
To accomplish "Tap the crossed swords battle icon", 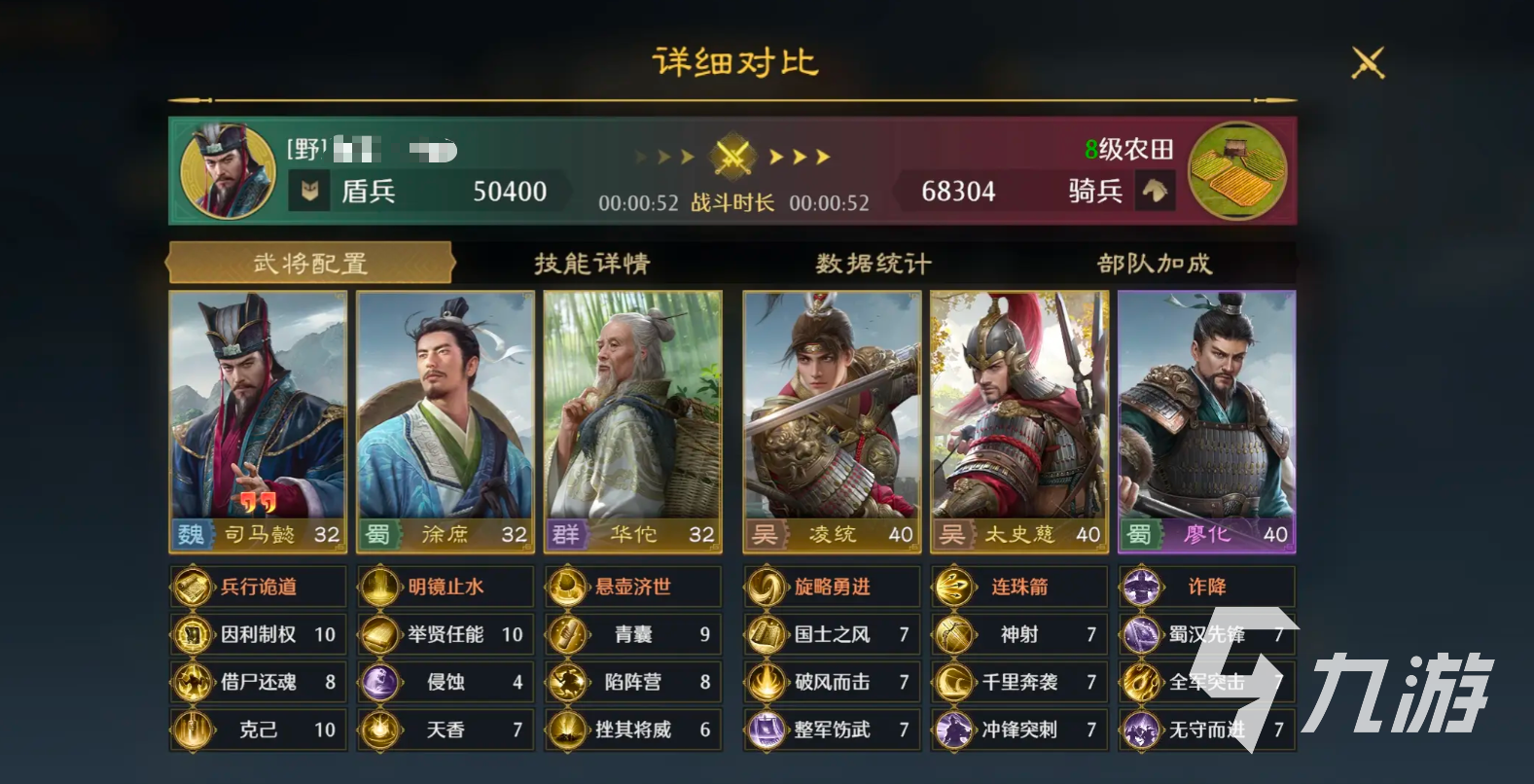I will (731, 156).
